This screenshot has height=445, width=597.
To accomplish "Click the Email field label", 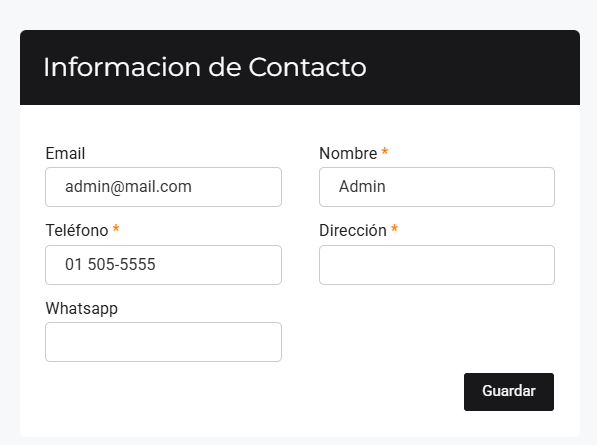I will click(x=65, y=153).
